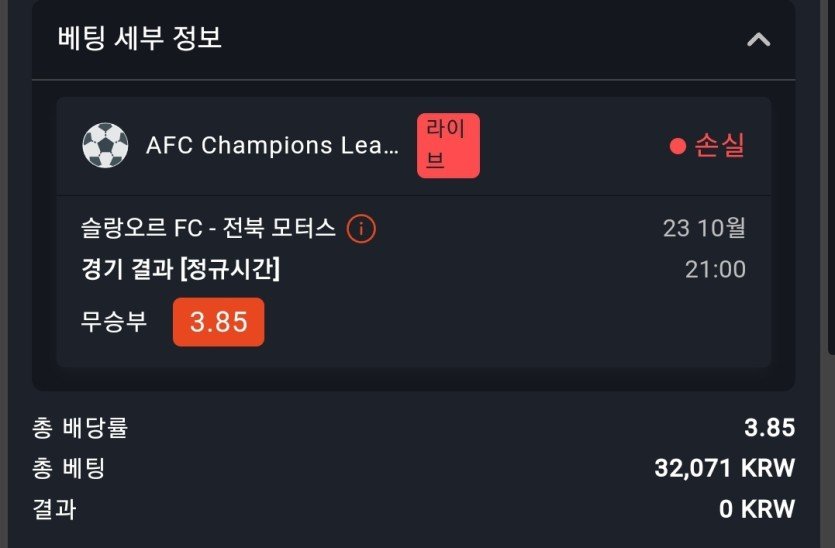
Task: Click the 경기 결과 [정규시간] market label
Action: coord(180,270)
